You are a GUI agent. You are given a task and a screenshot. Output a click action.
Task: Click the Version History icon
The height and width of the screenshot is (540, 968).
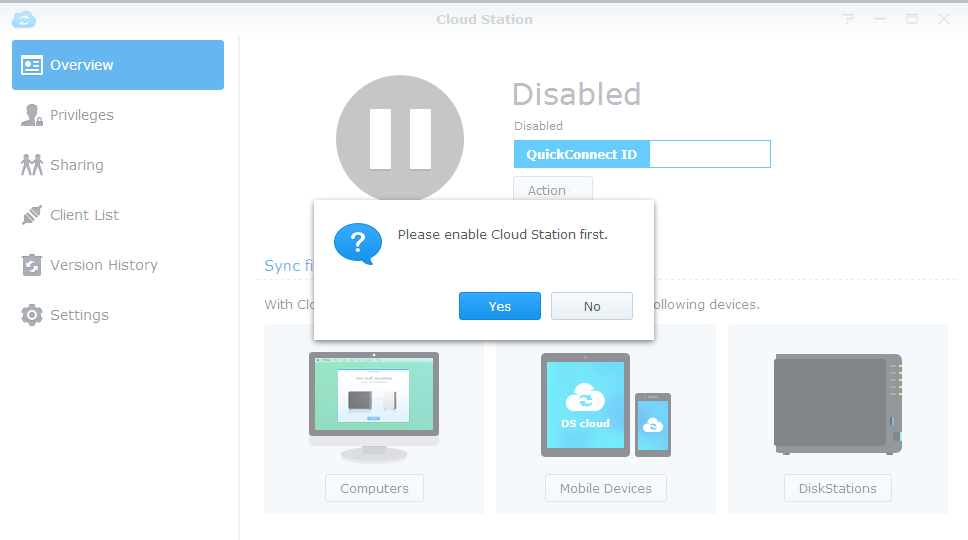(x=31, y=265)
